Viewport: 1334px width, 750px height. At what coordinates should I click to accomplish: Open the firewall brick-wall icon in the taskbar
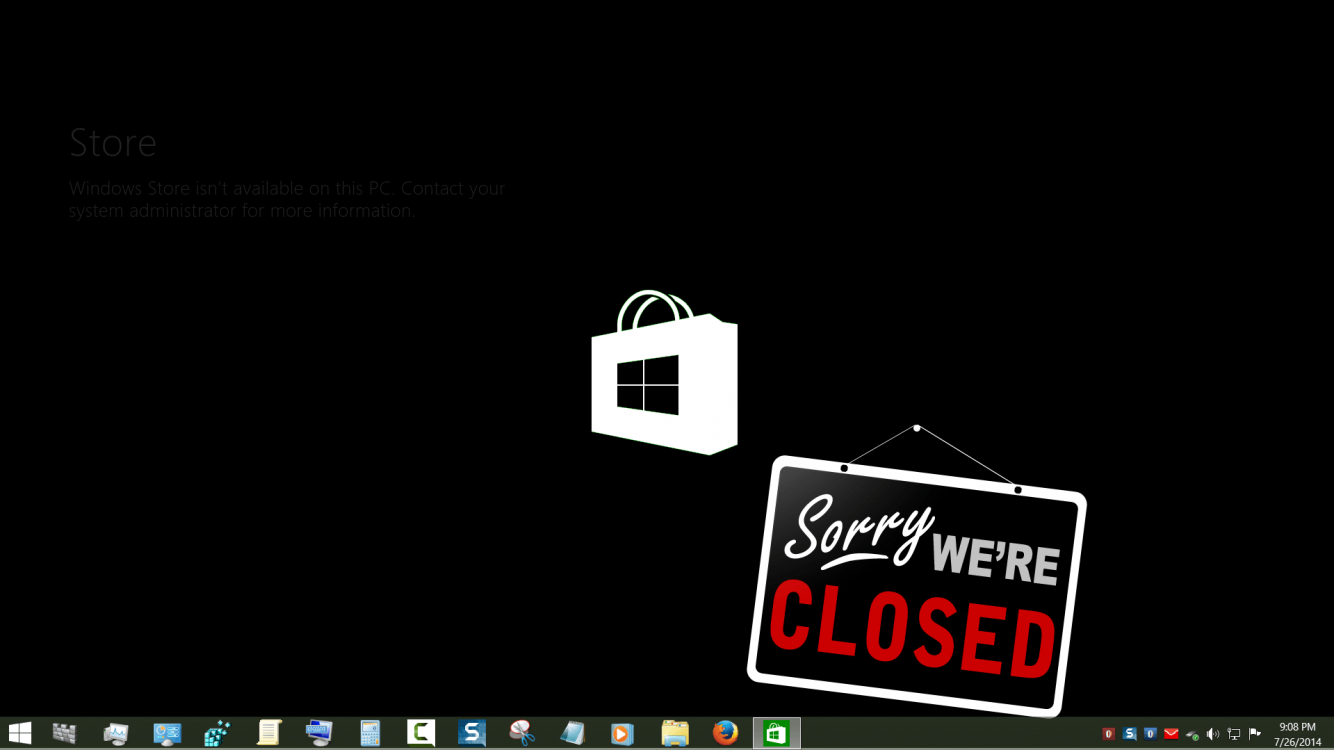65,733
